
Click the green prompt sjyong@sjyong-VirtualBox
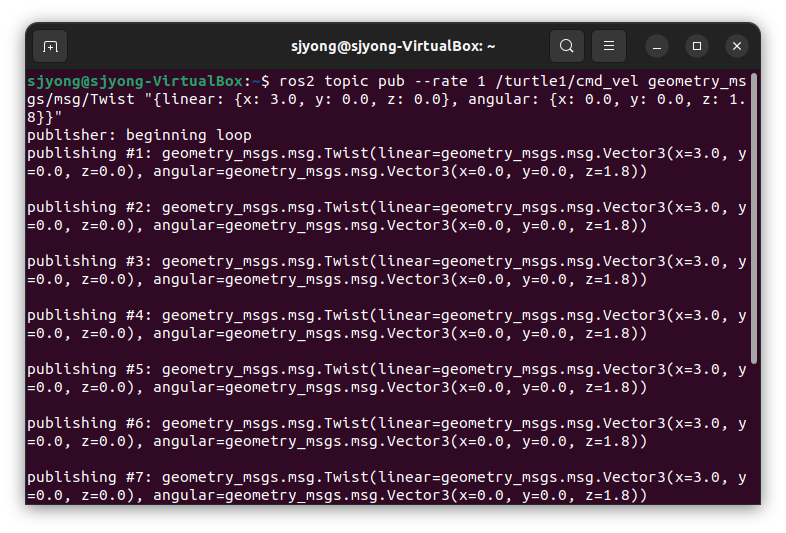pyautogui.click(x=135, y=81)
